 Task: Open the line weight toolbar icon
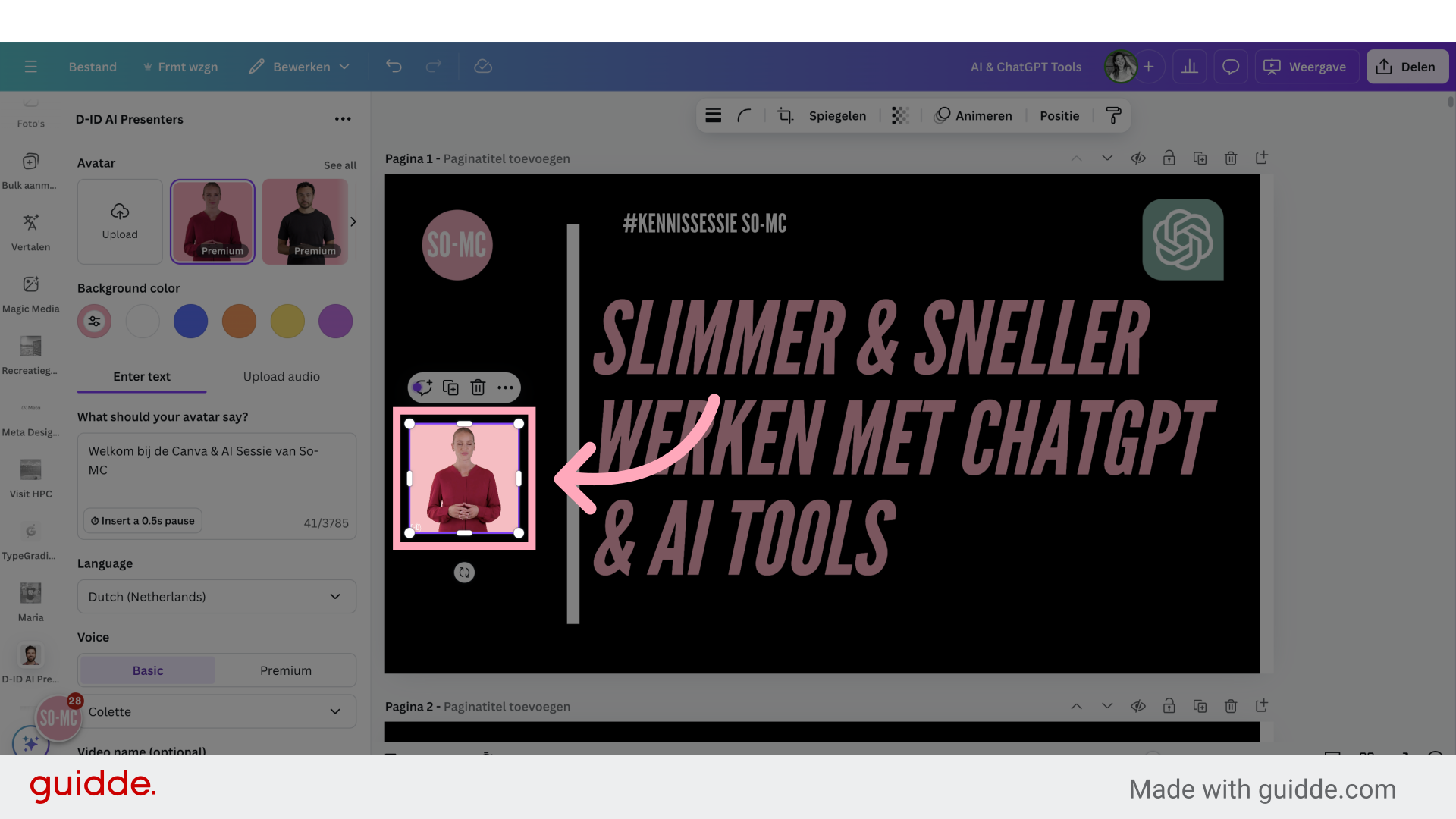tap(713, 115)
